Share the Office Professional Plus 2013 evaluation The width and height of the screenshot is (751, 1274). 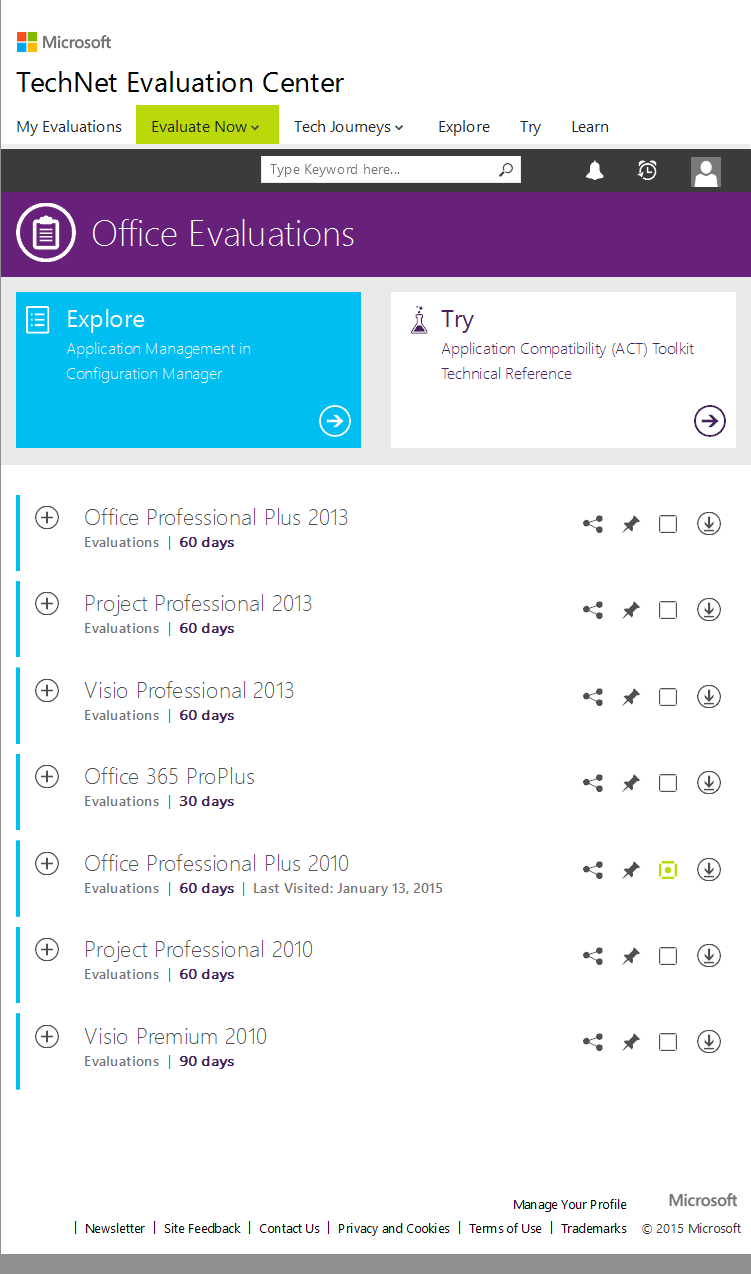592,523
